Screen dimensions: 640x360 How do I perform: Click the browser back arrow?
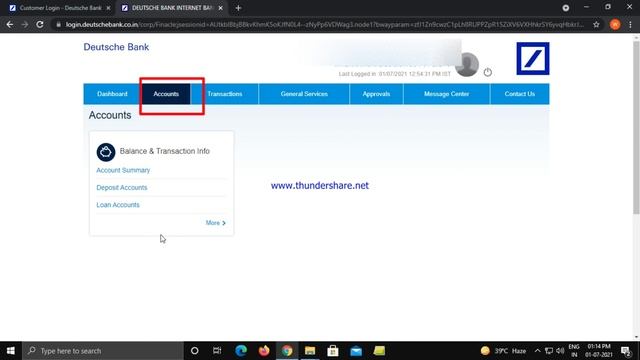coord(10,24)
